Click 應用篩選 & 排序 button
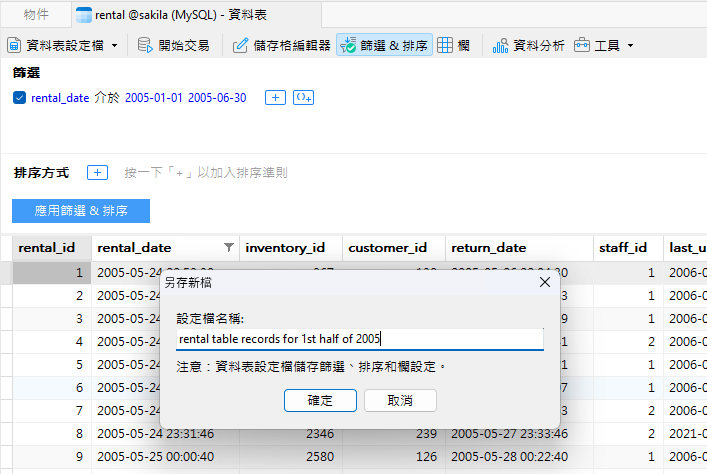The width and height of the screenshot is (707, 474). tap(81, 211)
